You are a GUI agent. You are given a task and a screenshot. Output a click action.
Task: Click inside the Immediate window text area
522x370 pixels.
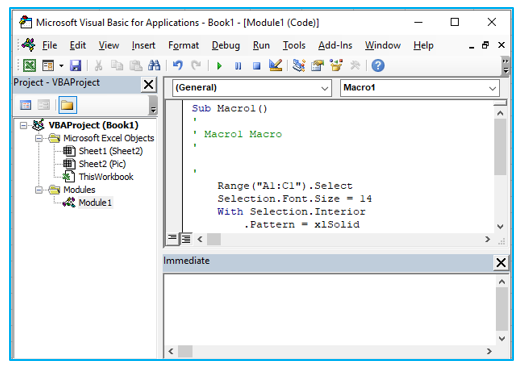(330, 310)
